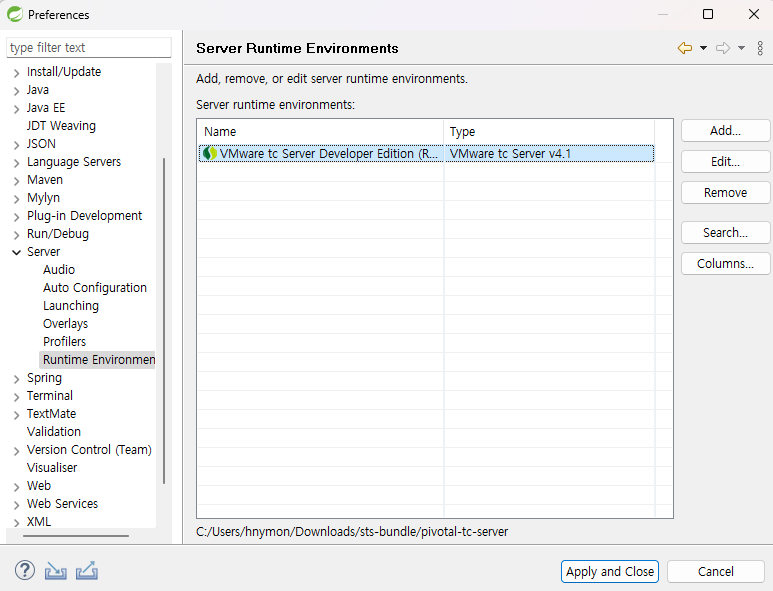The width and height of the screenshot is (773, 591).
Task: Expand the Mylyn tree node
Action: pyautogui.click(x=16, y=199)
